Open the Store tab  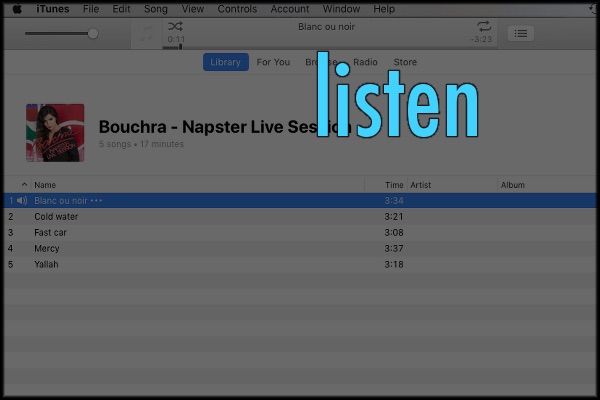[x=405, y=62]
